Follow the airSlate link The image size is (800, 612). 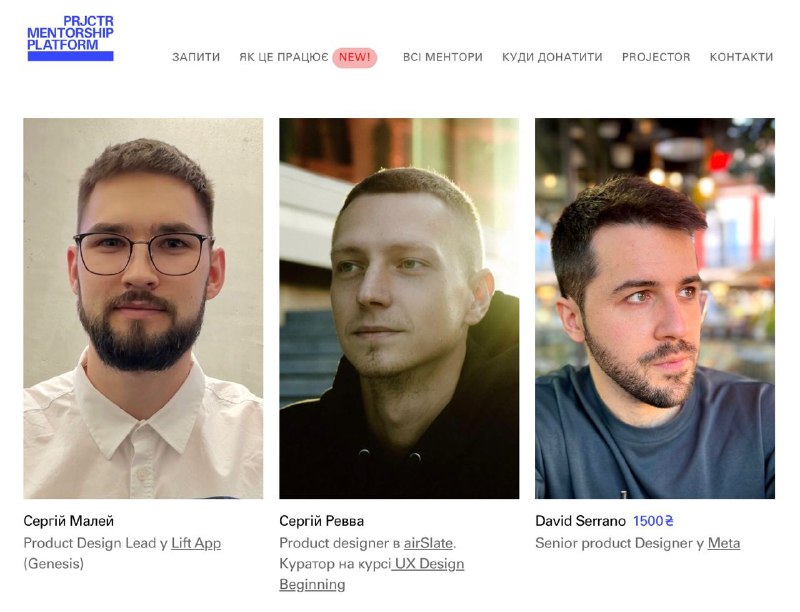[x=428, y=543]
